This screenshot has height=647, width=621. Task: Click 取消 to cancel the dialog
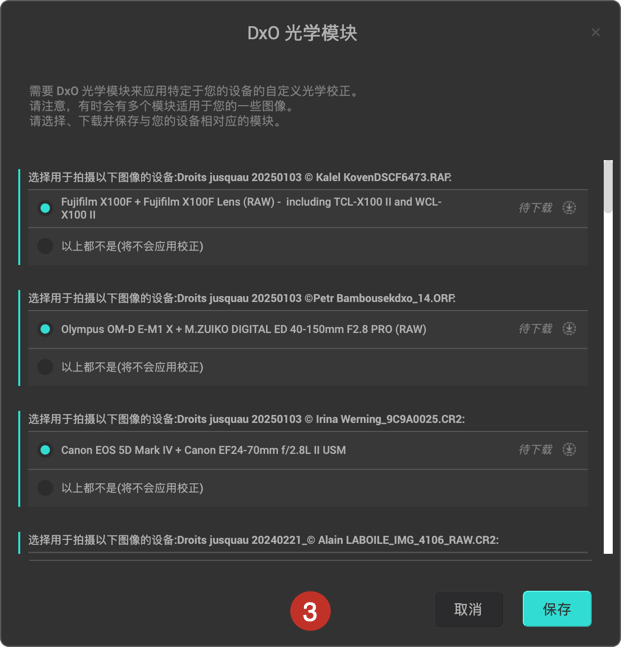point(468,609)
